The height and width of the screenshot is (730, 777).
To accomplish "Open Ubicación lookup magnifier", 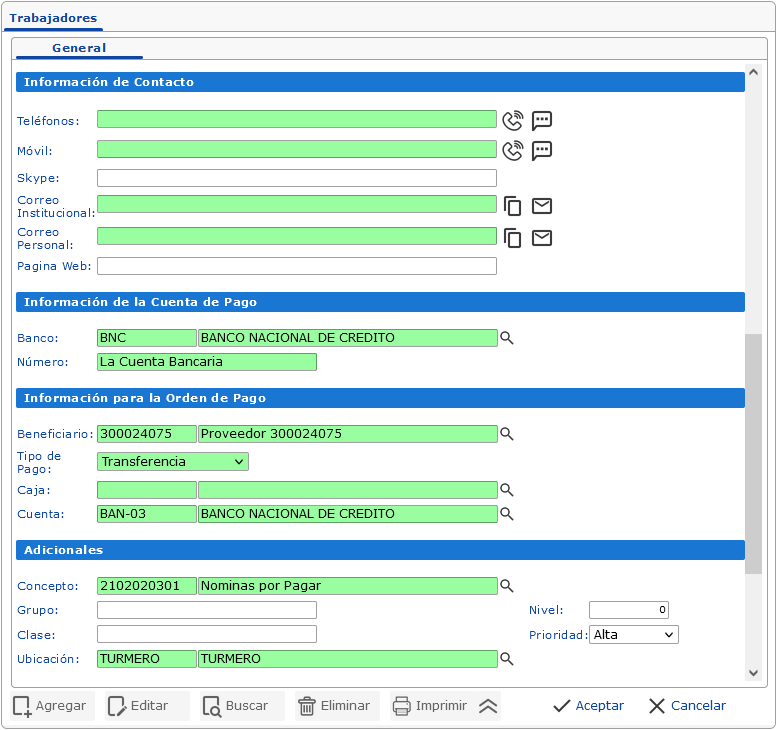I will click(507, 659).
